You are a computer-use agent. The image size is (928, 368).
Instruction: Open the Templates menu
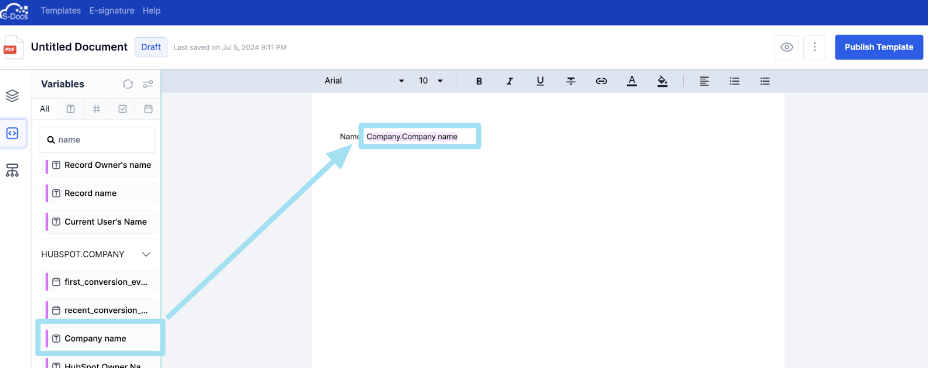[61, 11]
